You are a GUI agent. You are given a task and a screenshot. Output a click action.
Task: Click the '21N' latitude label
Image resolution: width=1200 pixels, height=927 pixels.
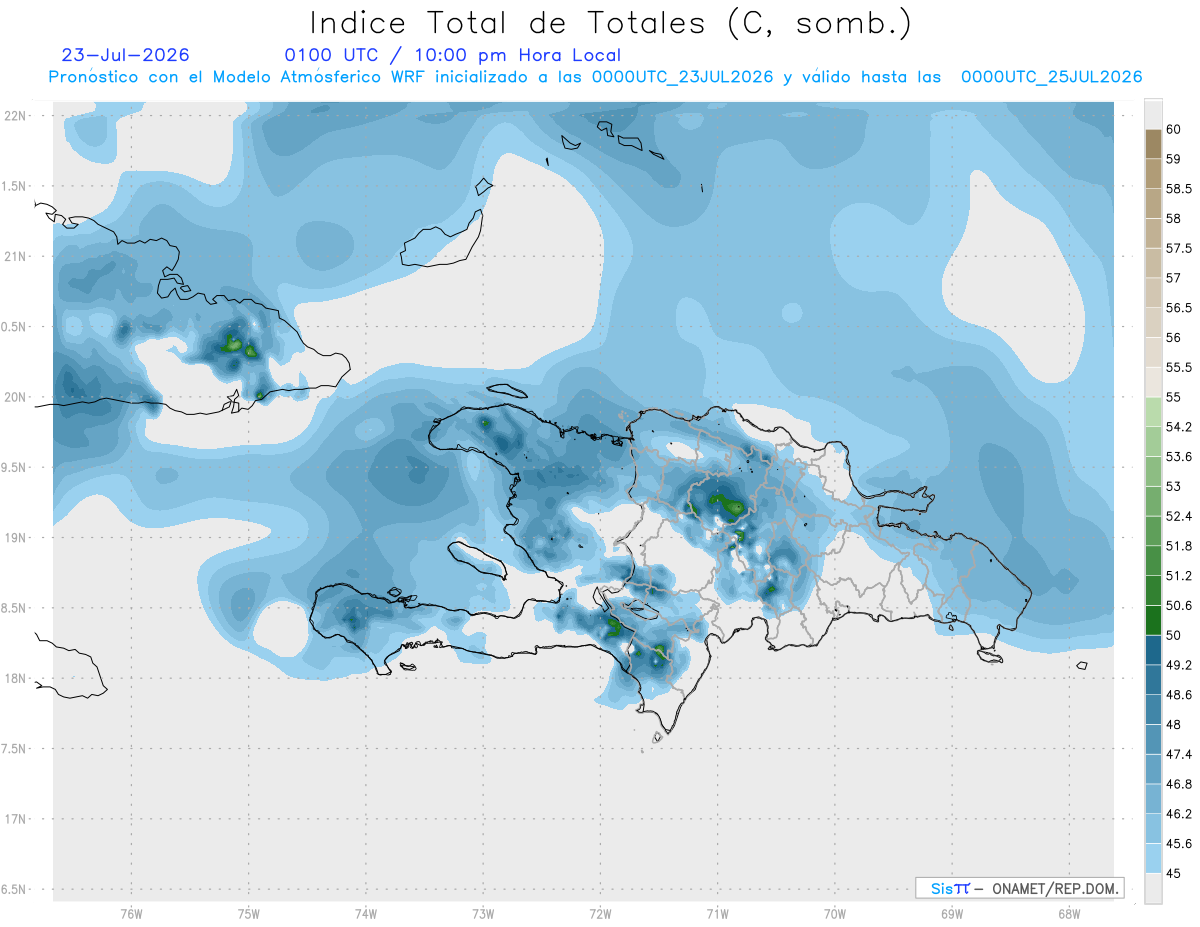tap(16, 256)
